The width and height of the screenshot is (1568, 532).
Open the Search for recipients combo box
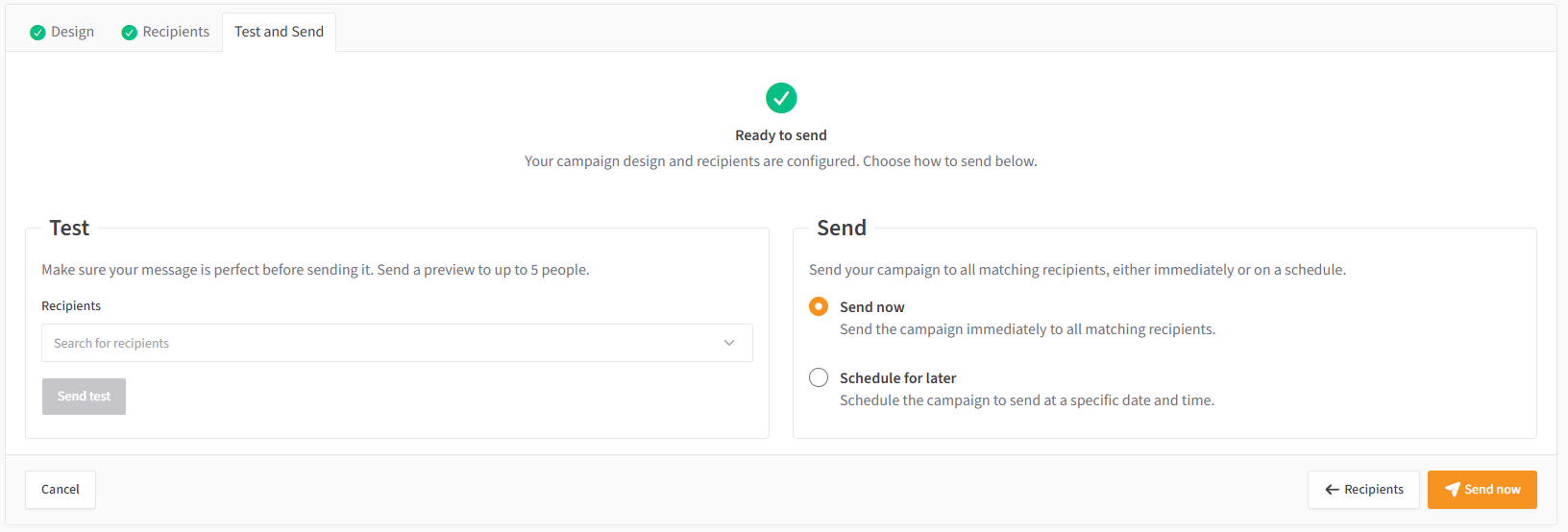(397, 343)
